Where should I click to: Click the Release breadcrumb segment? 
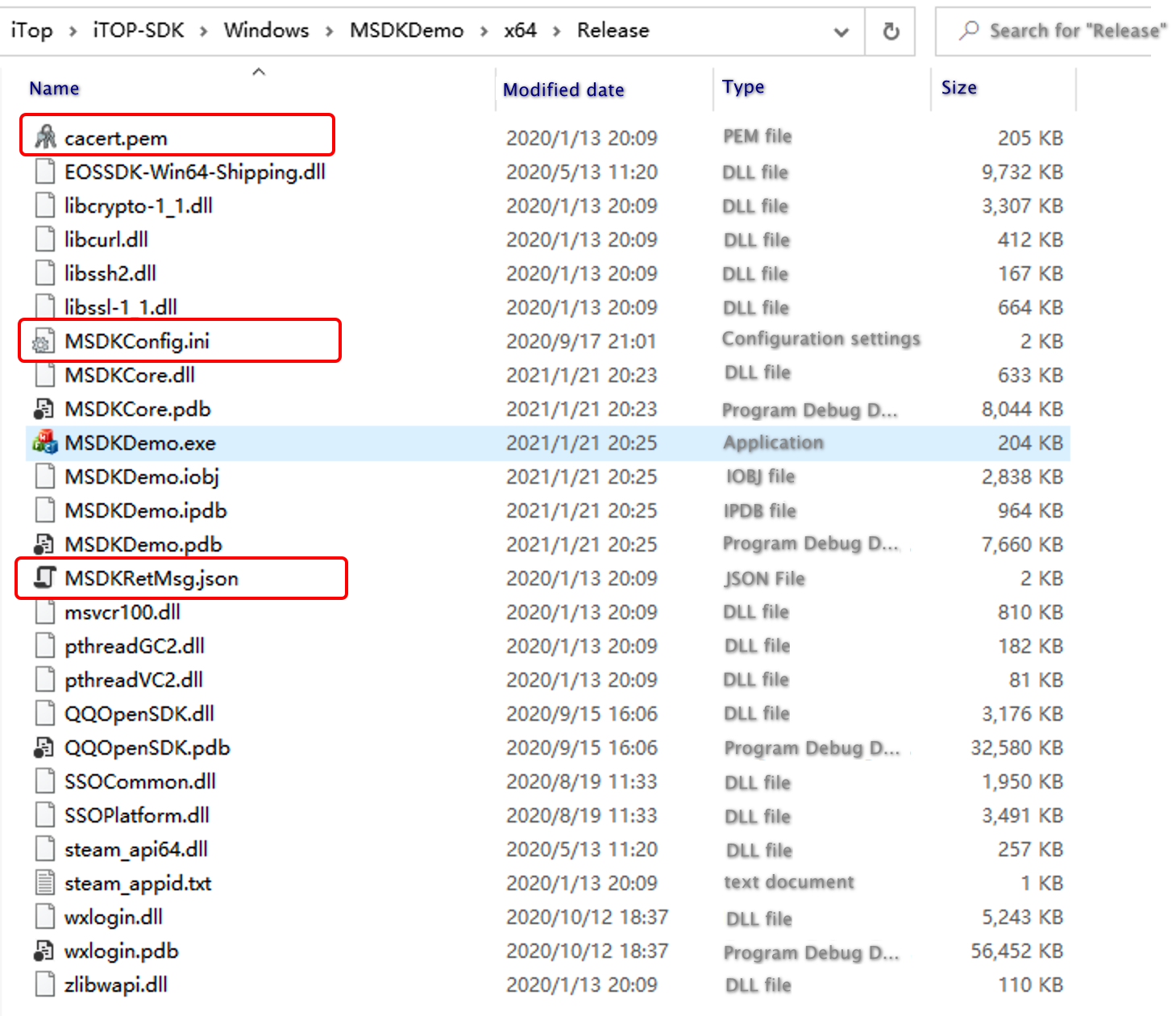tap(613, 31)
